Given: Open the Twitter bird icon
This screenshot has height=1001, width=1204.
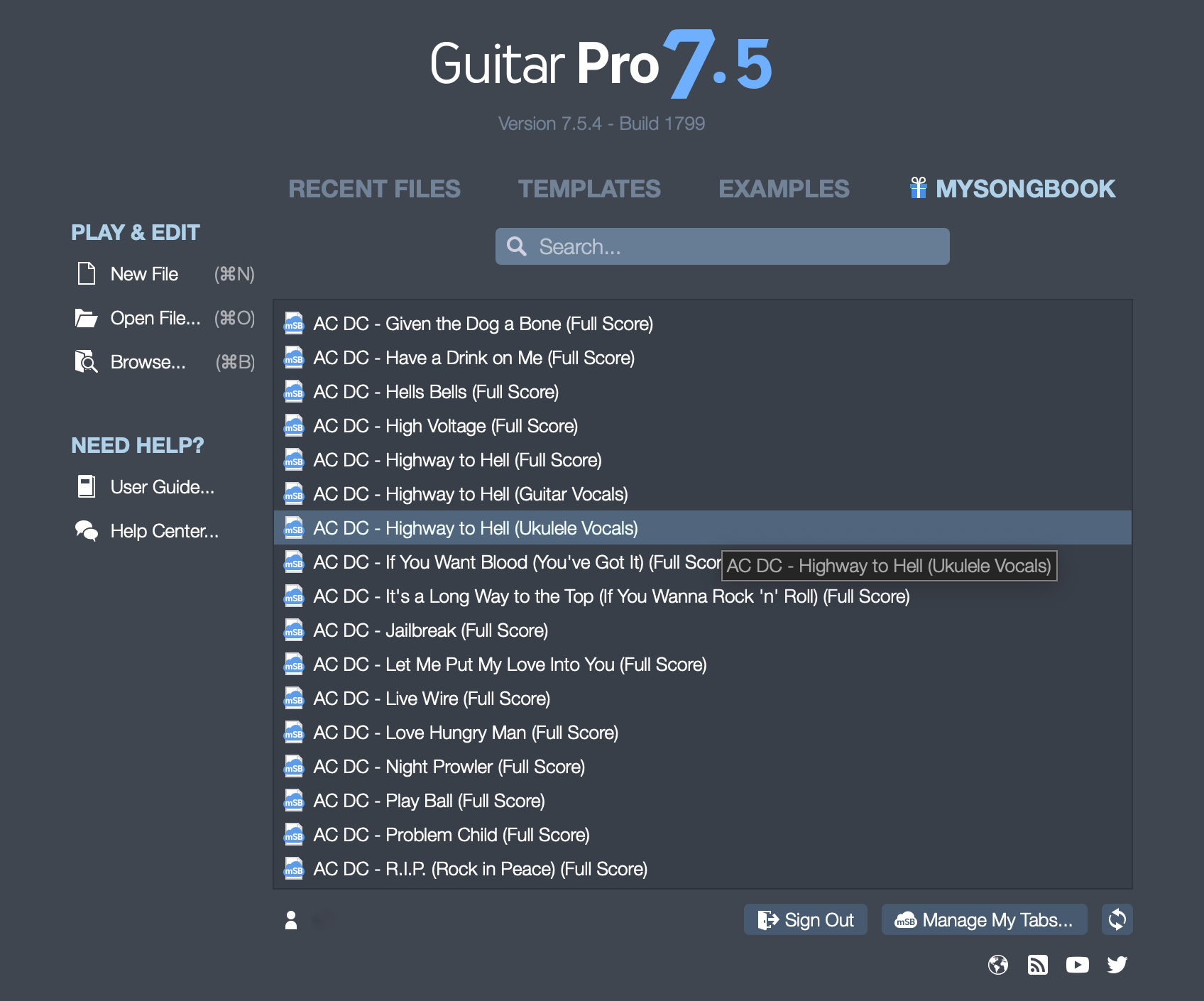Looking at the screenshot, I should (x=1117, y=965).
